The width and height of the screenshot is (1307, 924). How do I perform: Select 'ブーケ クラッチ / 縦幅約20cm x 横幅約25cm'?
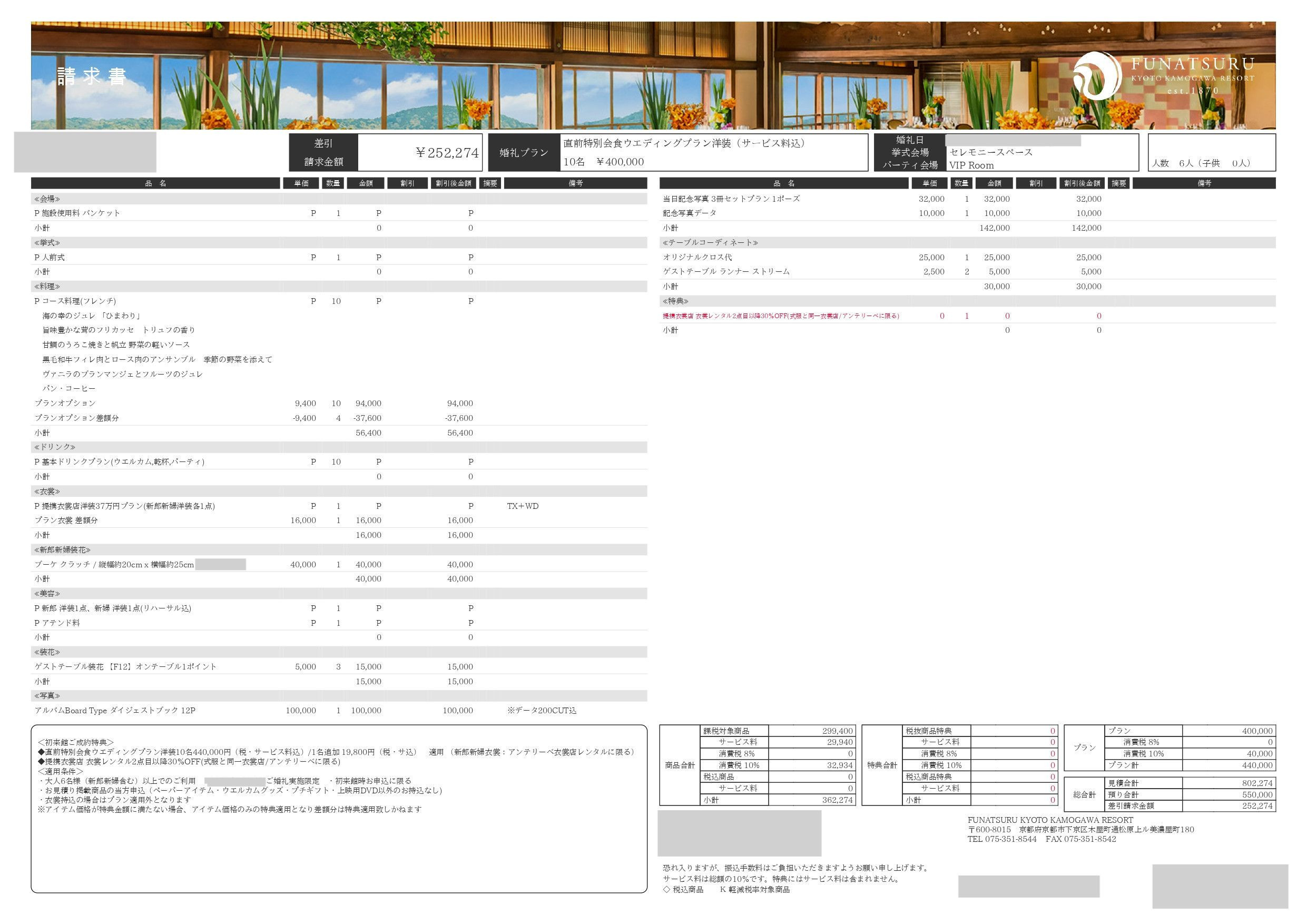(x=114, y=565)
